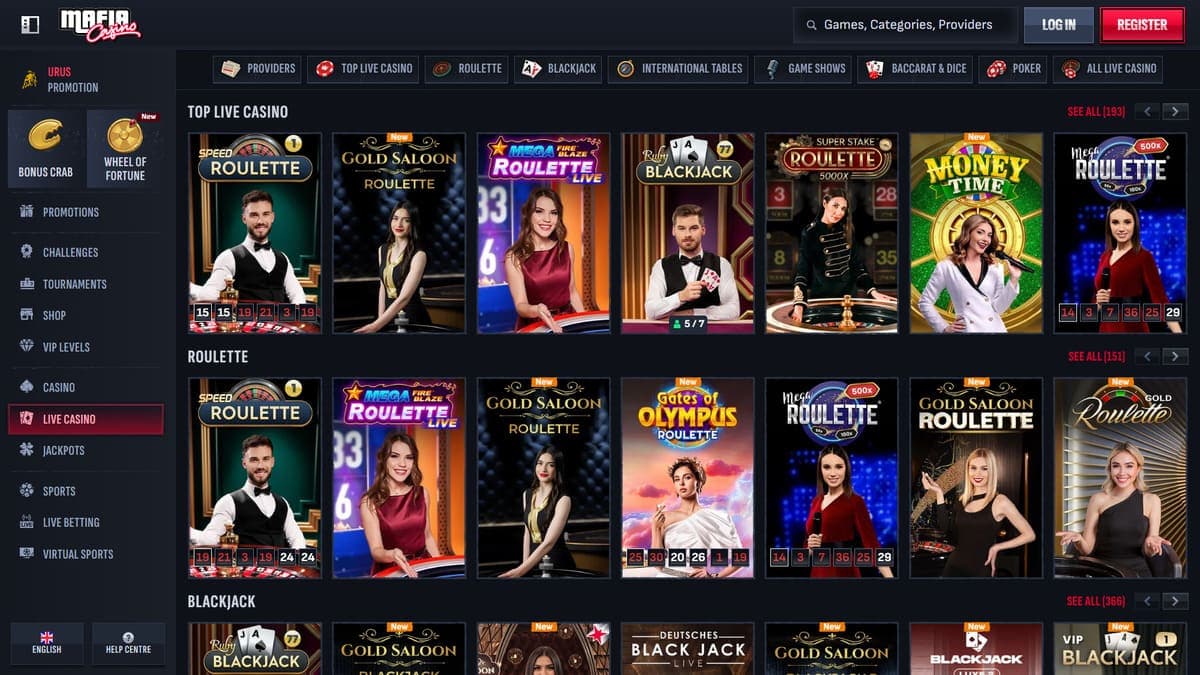Viewport: 1200px width, 675px height.
Task: Click the Blackjack section heading
Action: tap(222, 602)
